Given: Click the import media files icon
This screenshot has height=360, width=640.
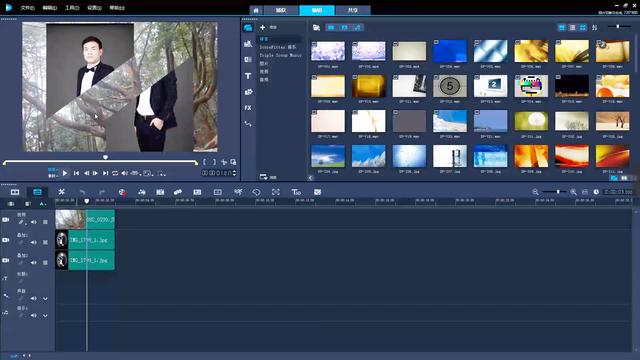Looking at the screenshot, I should [x=316, y=28].
